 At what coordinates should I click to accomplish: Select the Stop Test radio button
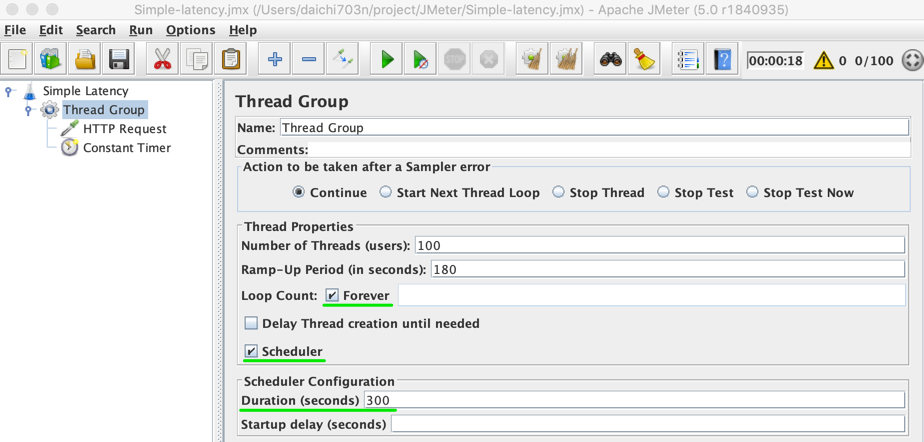[663, 193]
